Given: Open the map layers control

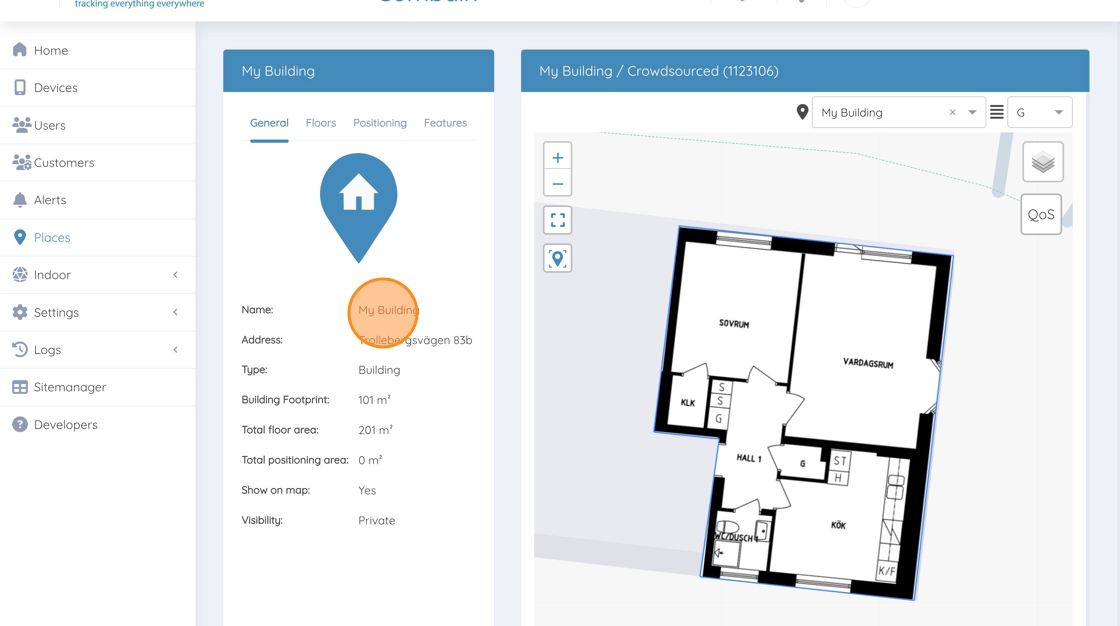Looking at the screenshot, I should (x=1043, y=162).
